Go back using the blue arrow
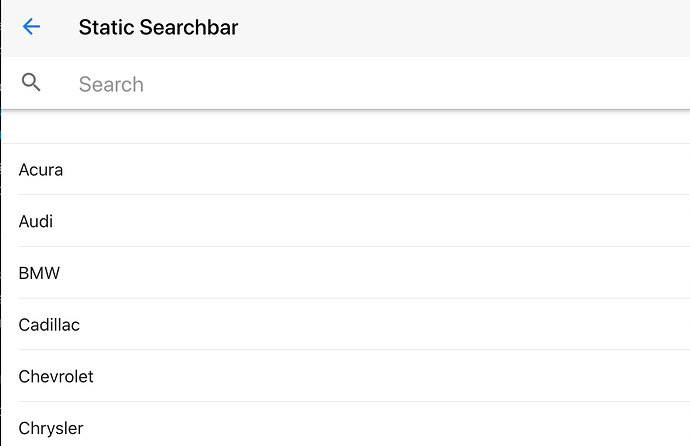 pos(31,27)
